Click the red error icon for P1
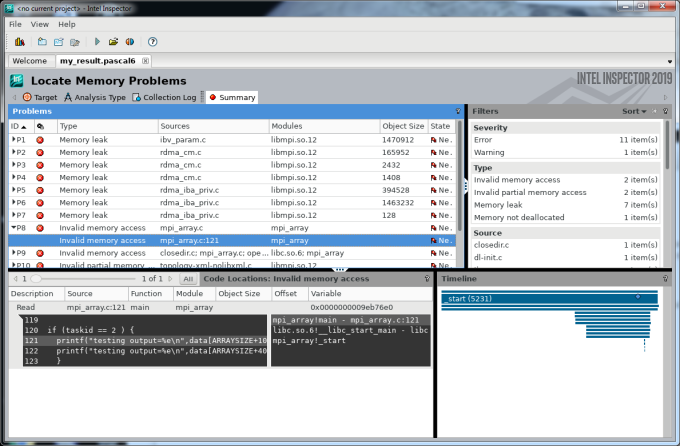Image resolution: width=680 pixels, height=446 pixels. coord(40,140)
